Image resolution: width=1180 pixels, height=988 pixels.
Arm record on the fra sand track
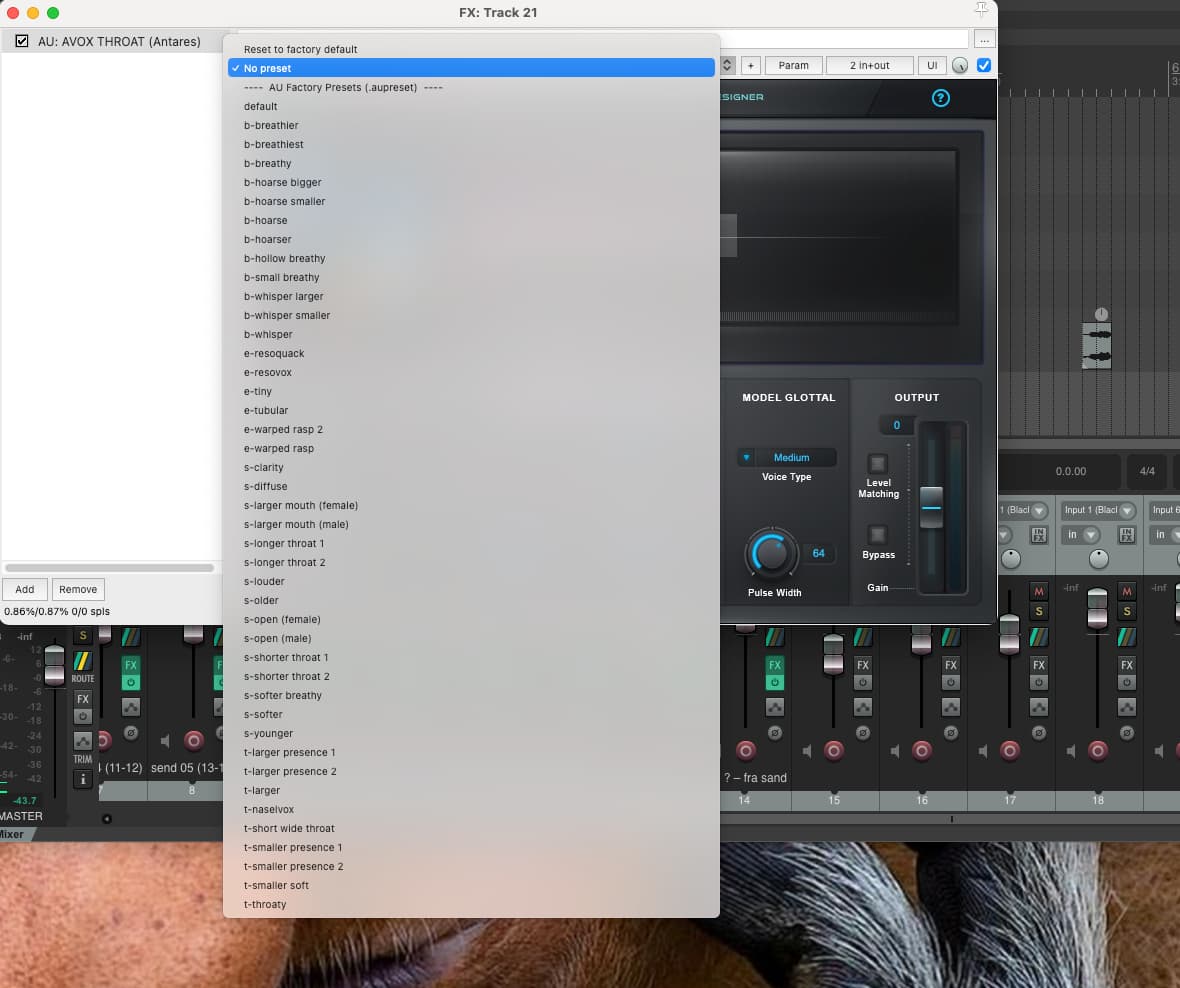[746, 750]
